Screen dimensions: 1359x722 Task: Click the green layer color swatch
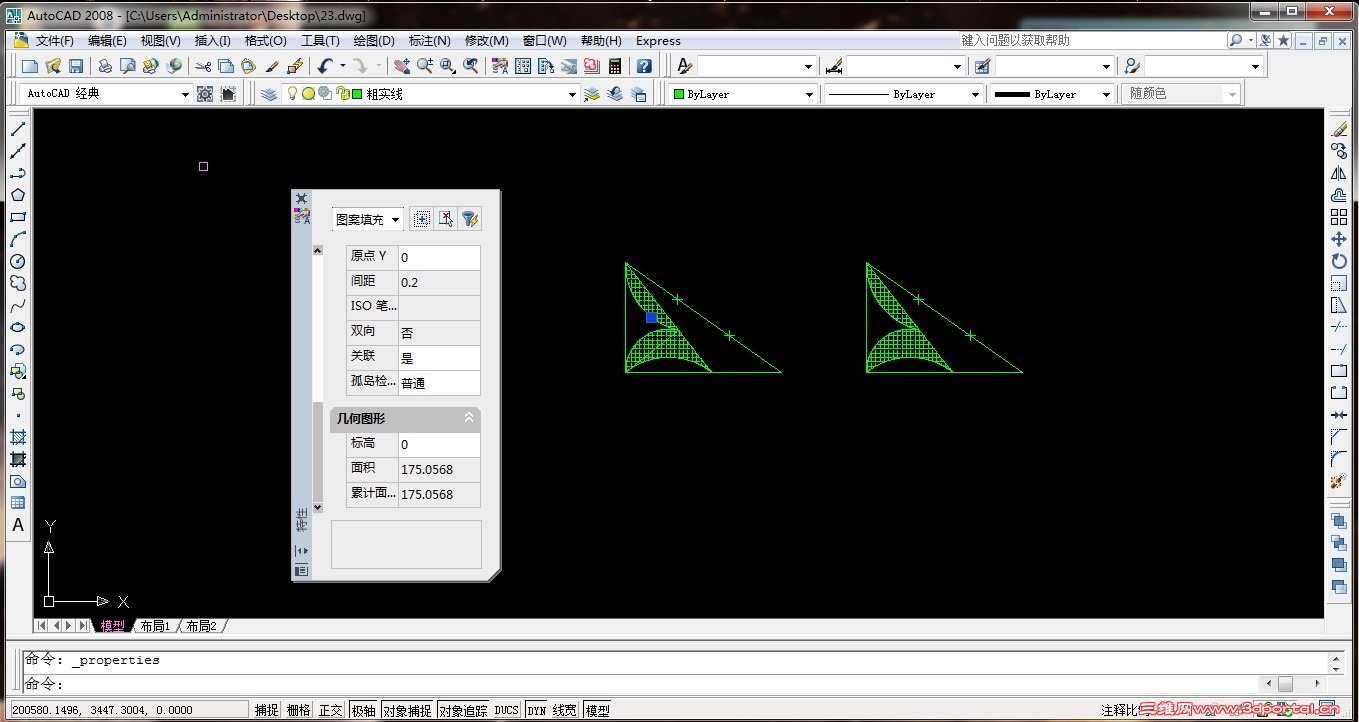tap(357, 94)
